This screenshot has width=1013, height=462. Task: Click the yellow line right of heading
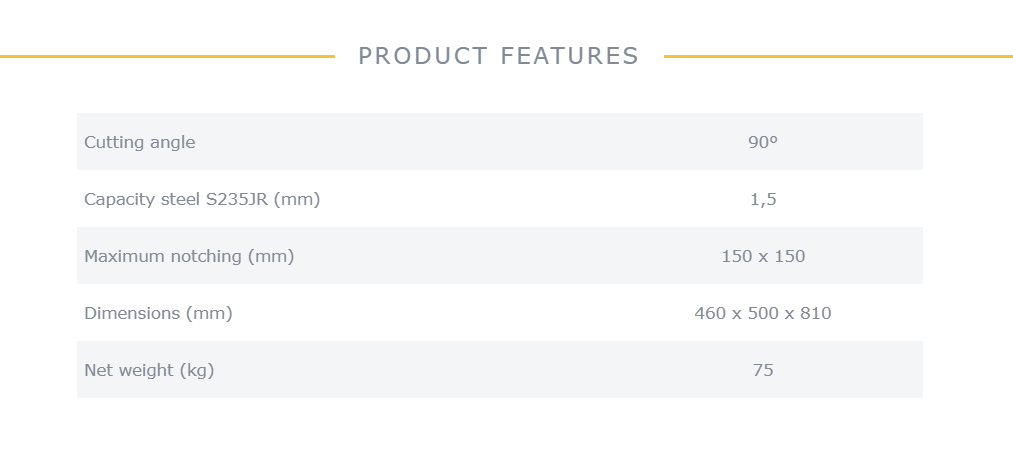tap(839, 56)
